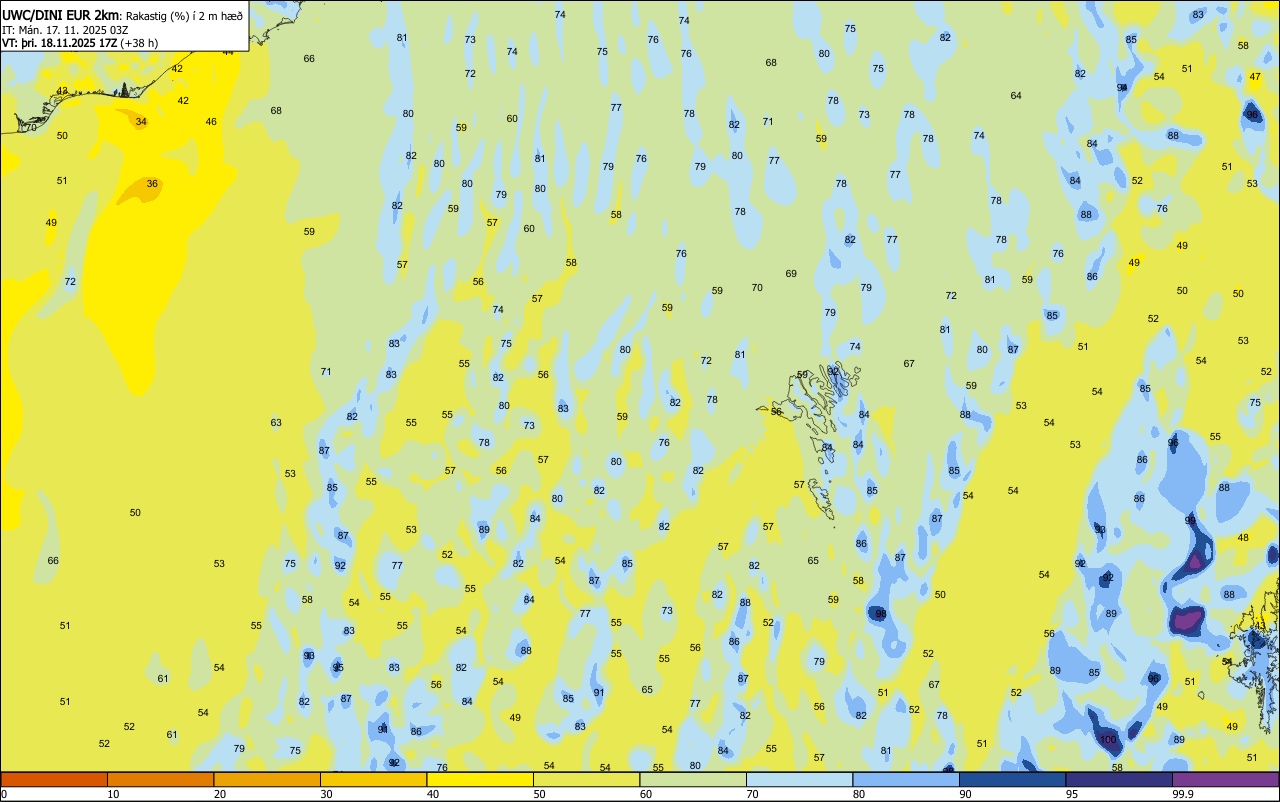Viewport: 1280px width, 802px height.
Task: Pick the 40–50 bright yellow legend swatch
Action: click(x=480, y=779)
